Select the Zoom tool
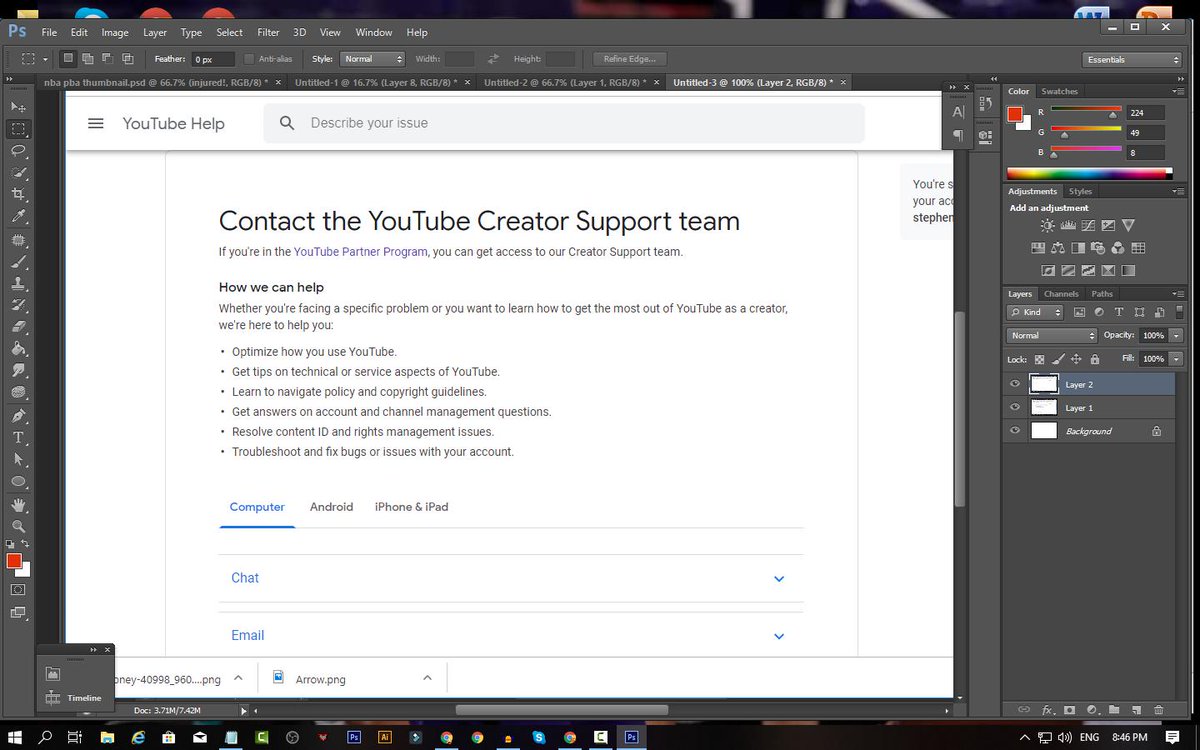 pos(18,526)
